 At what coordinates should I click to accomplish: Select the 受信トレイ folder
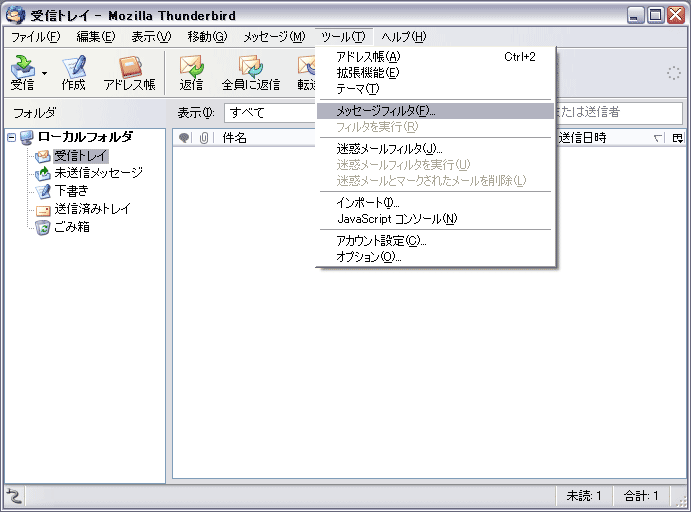pyautogui.click(x=81, y=156)
